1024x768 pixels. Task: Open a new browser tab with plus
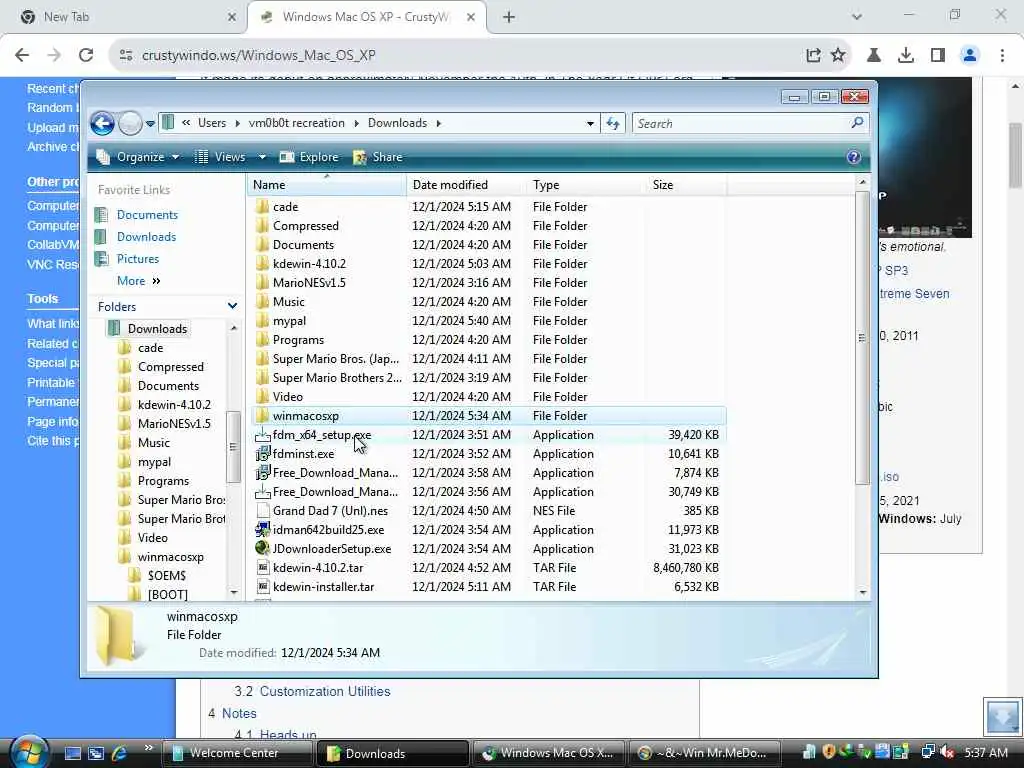509,17
